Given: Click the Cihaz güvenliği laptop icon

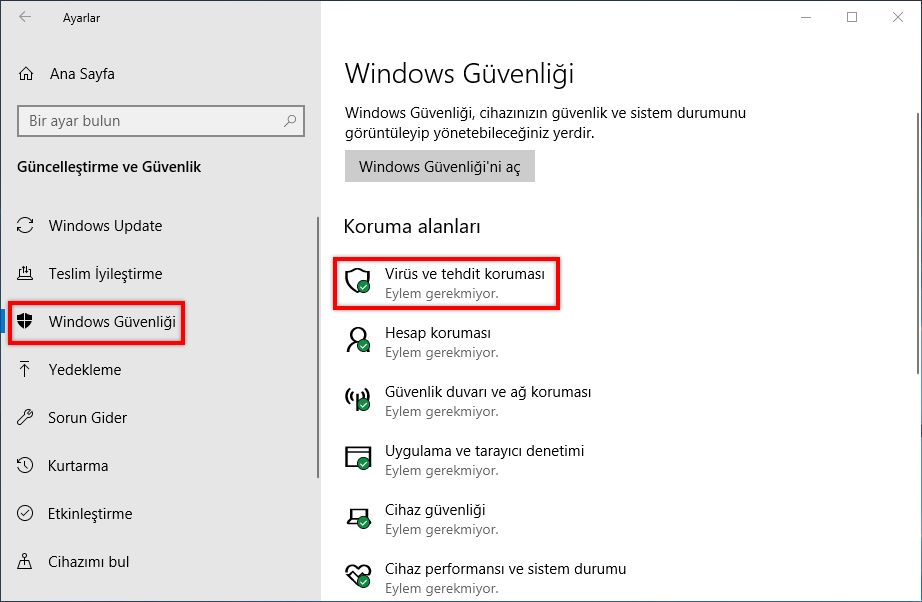Looking at the screenshot, I should coord(357,518).
